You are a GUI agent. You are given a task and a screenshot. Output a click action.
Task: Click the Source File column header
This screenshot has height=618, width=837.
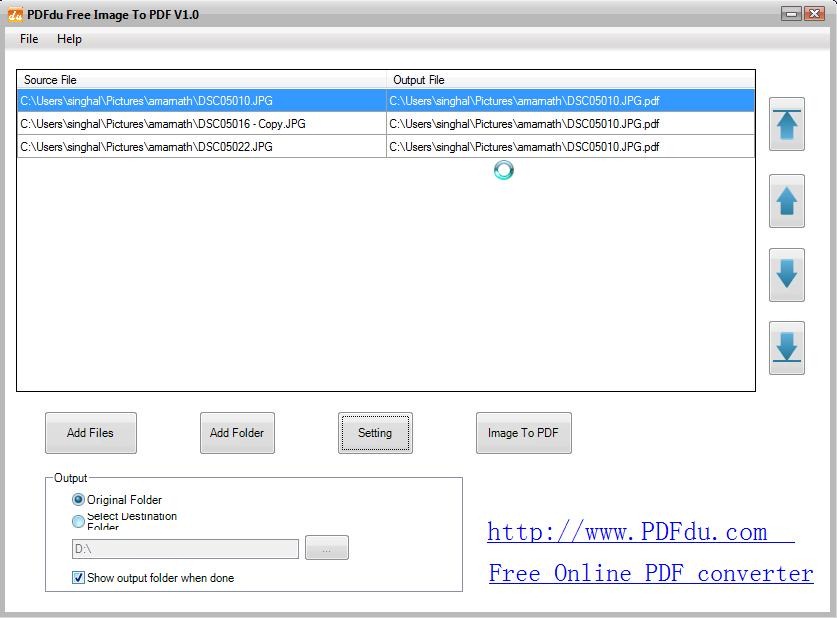(x=202, y=80)
